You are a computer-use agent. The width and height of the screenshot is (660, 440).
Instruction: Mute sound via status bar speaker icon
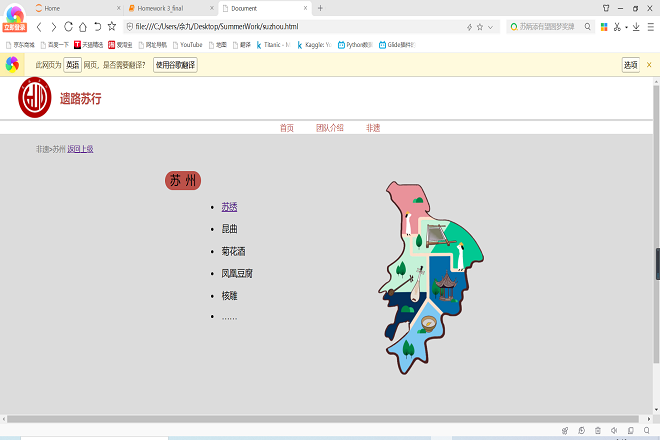(x=613, y=431)
